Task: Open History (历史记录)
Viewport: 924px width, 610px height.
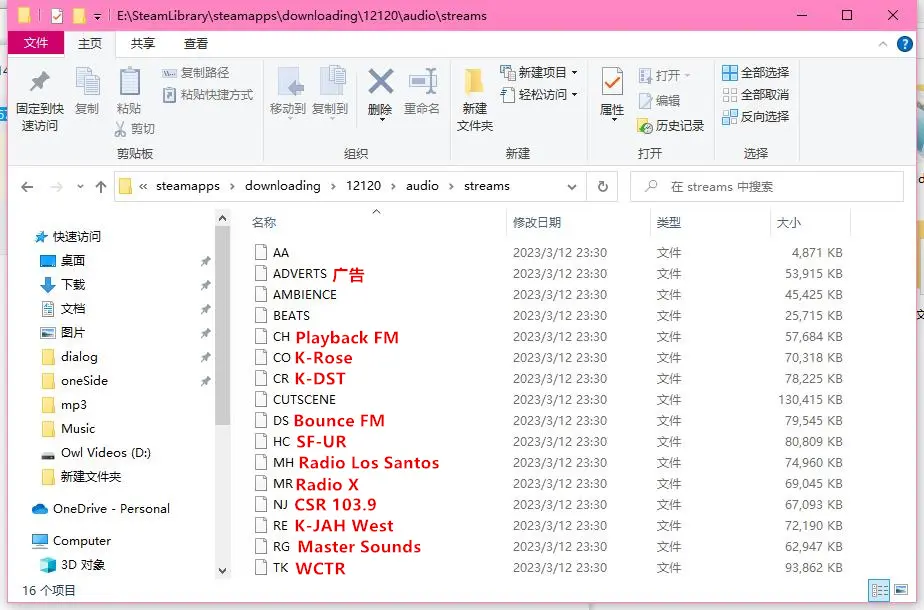Action: 671,126
